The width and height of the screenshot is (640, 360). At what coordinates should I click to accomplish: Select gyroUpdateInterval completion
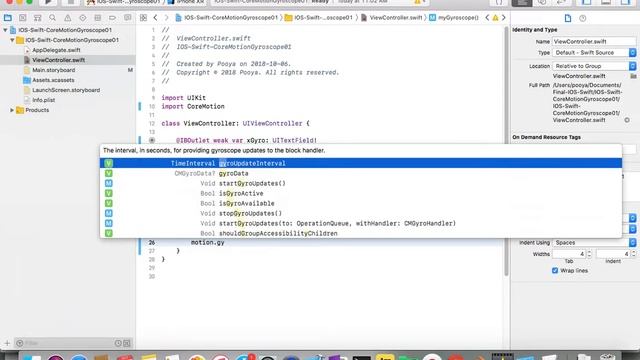click(361, 163)
